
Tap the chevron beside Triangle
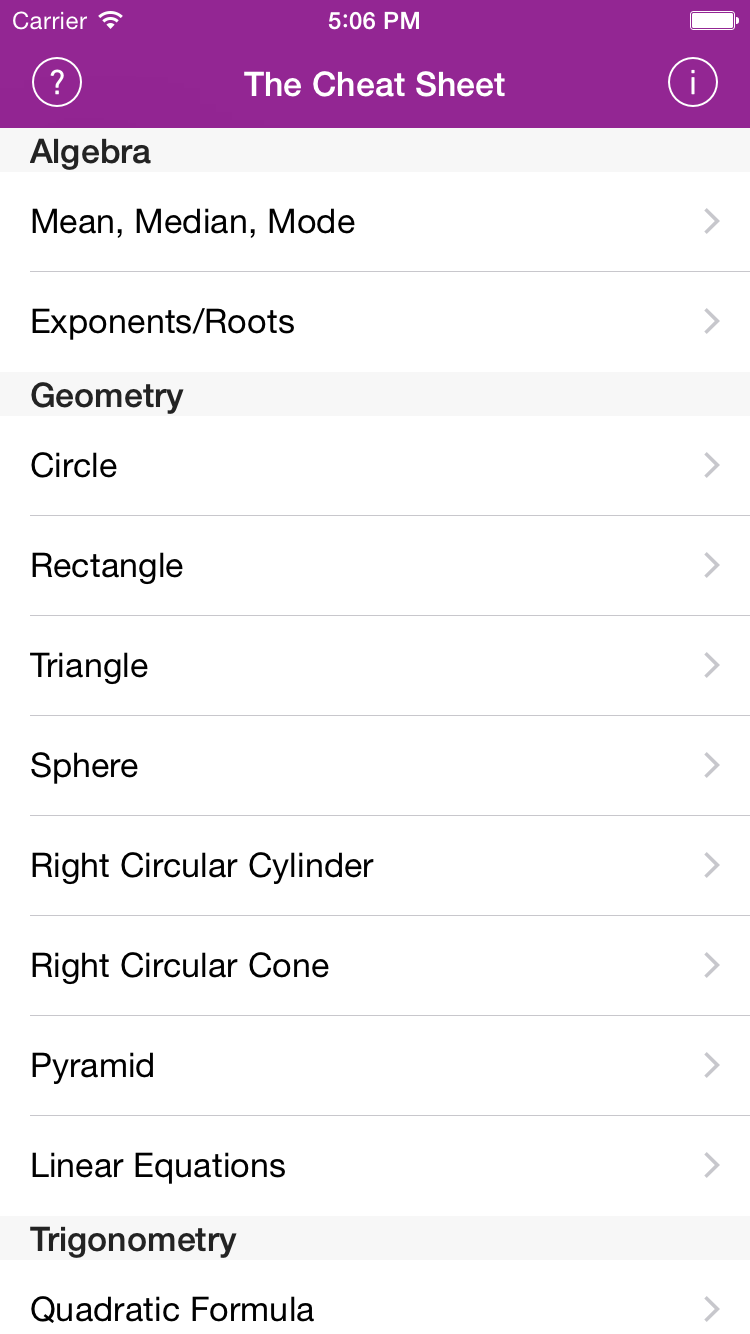click(711, 665)
